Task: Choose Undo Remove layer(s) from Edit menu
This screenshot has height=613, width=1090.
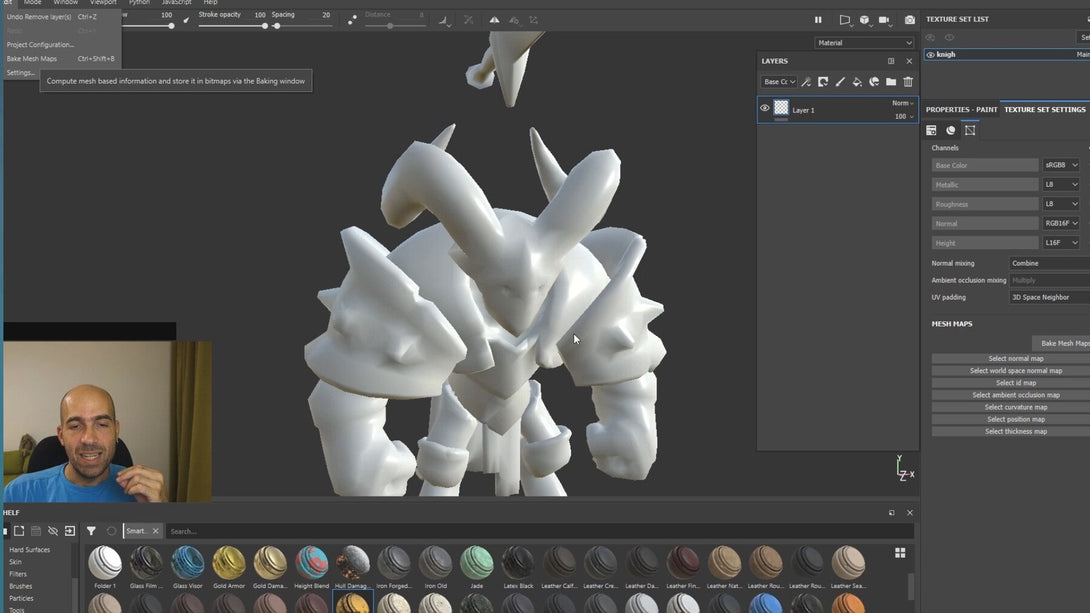Action: click(61, 17)
